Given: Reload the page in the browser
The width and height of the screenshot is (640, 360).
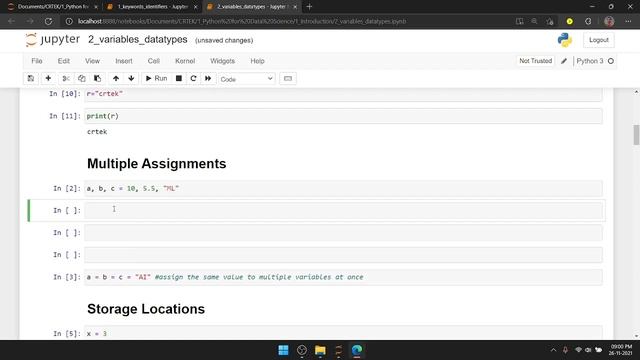Looking at the screenshot, I should (x=48, y=21).
